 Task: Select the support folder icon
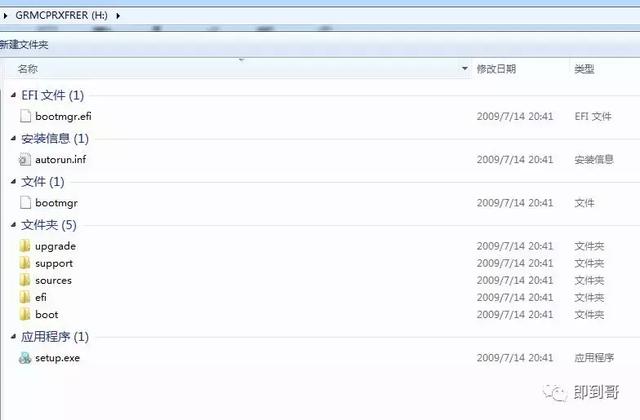25,263
